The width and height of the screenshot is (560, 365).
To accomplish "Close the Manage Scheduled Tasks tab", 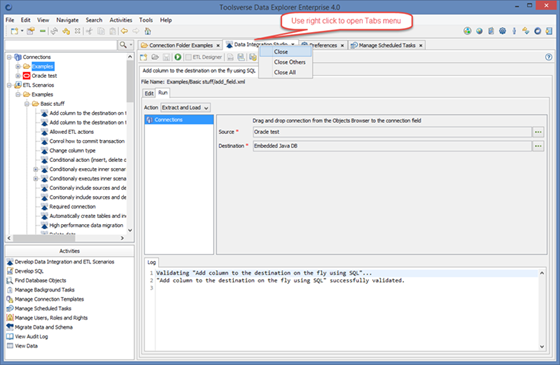I will point(421,45).
